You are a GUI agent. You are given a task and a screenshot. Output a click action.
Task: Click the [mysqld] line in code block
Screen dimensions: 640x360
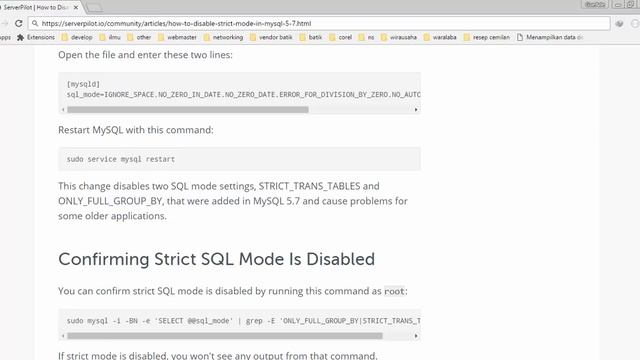click(x=83, y=84)
